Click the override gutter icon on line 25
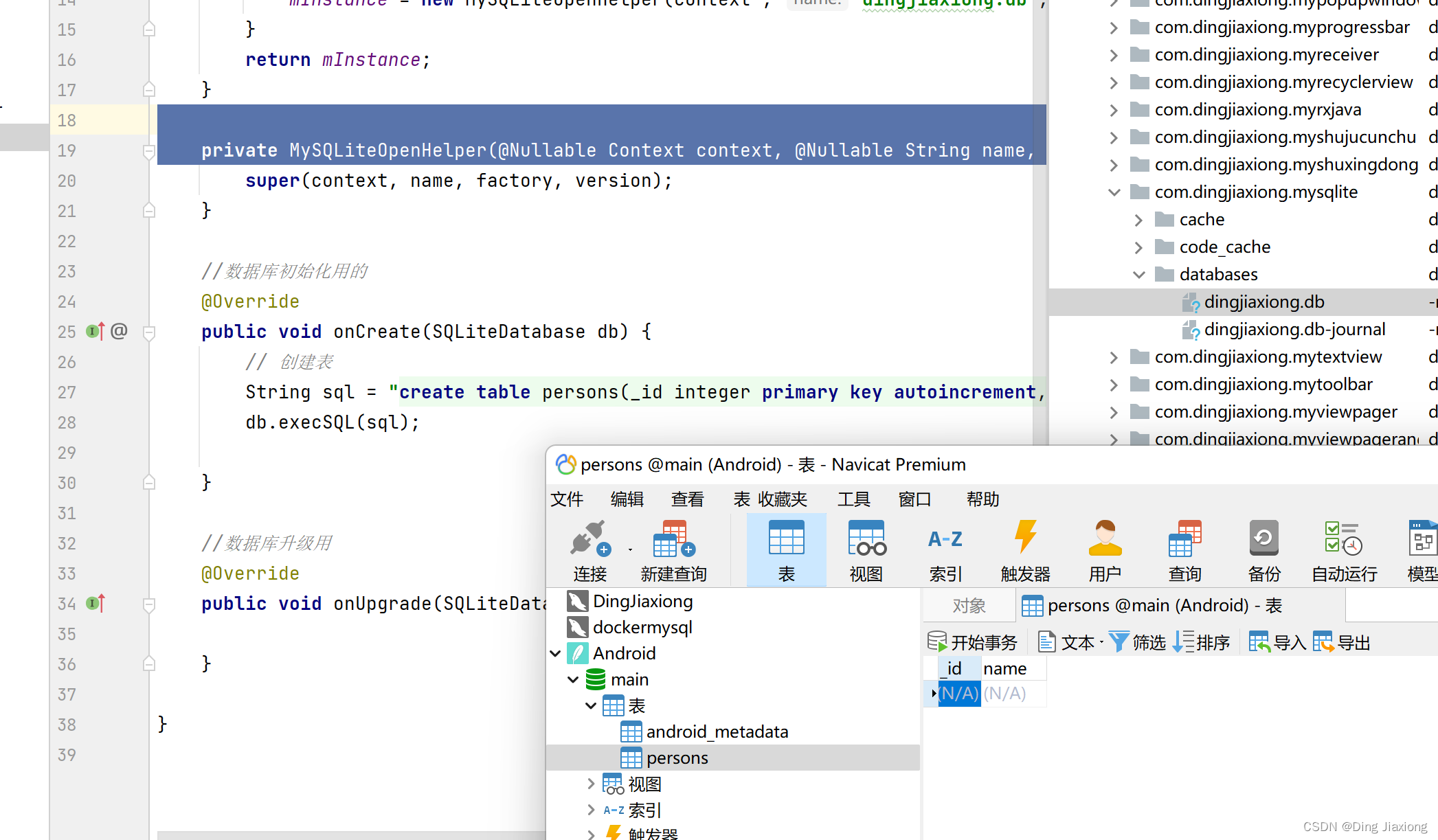Screen dimensions: 1438x840 click(x=96, y=331)
